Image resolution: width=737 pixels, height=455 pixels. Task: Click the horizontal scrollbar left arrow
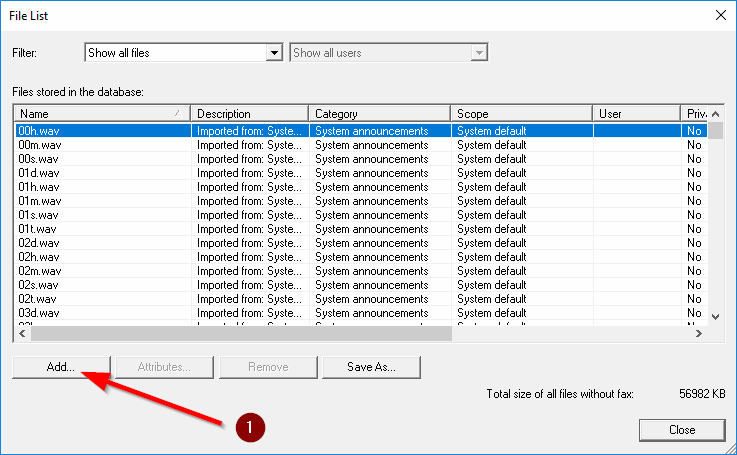[x=22, y=333]
